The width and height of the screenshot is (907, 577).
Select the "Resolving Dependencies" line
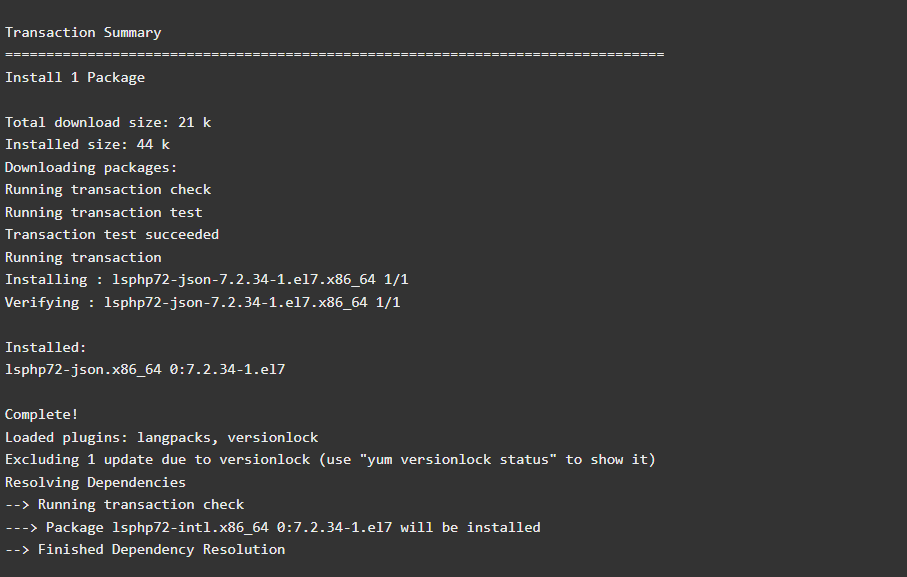point(95,482)
